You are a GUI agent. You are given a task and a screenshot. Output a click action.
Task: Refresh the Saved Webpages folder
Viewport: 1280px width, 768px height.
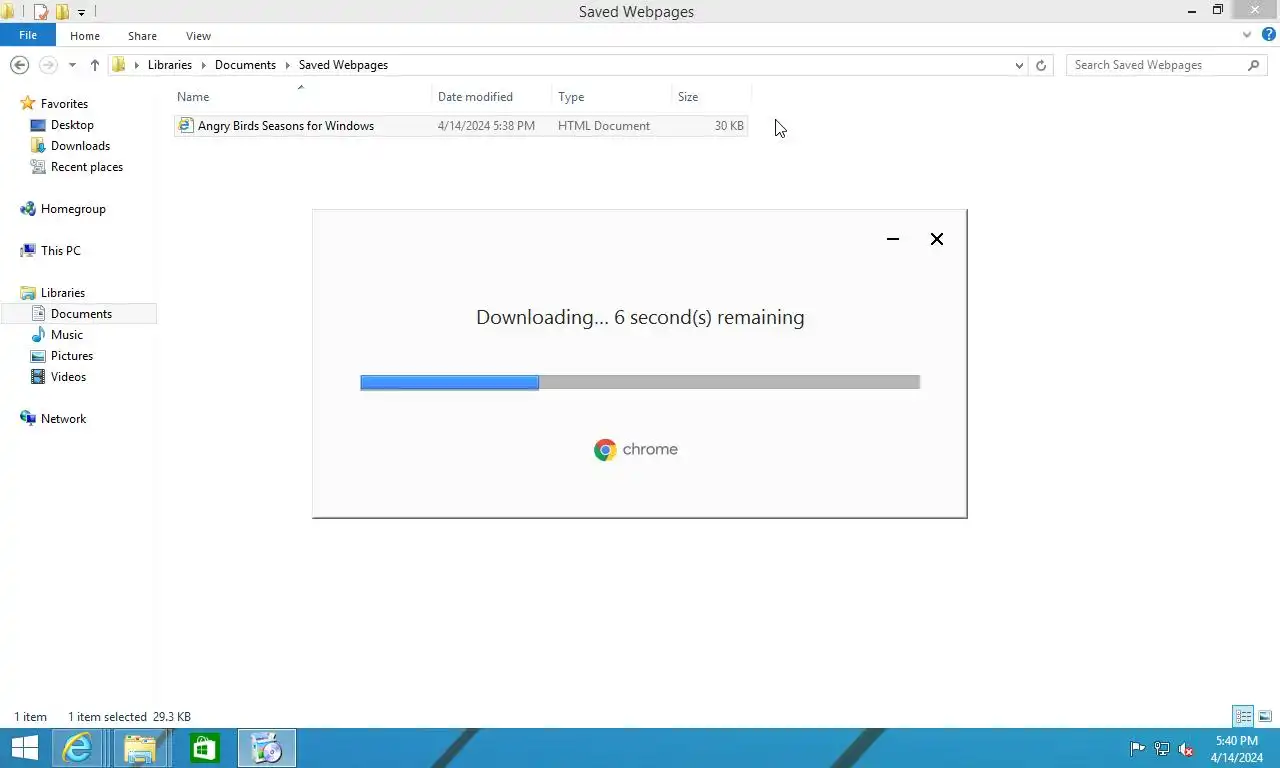tap(1041, 65)
